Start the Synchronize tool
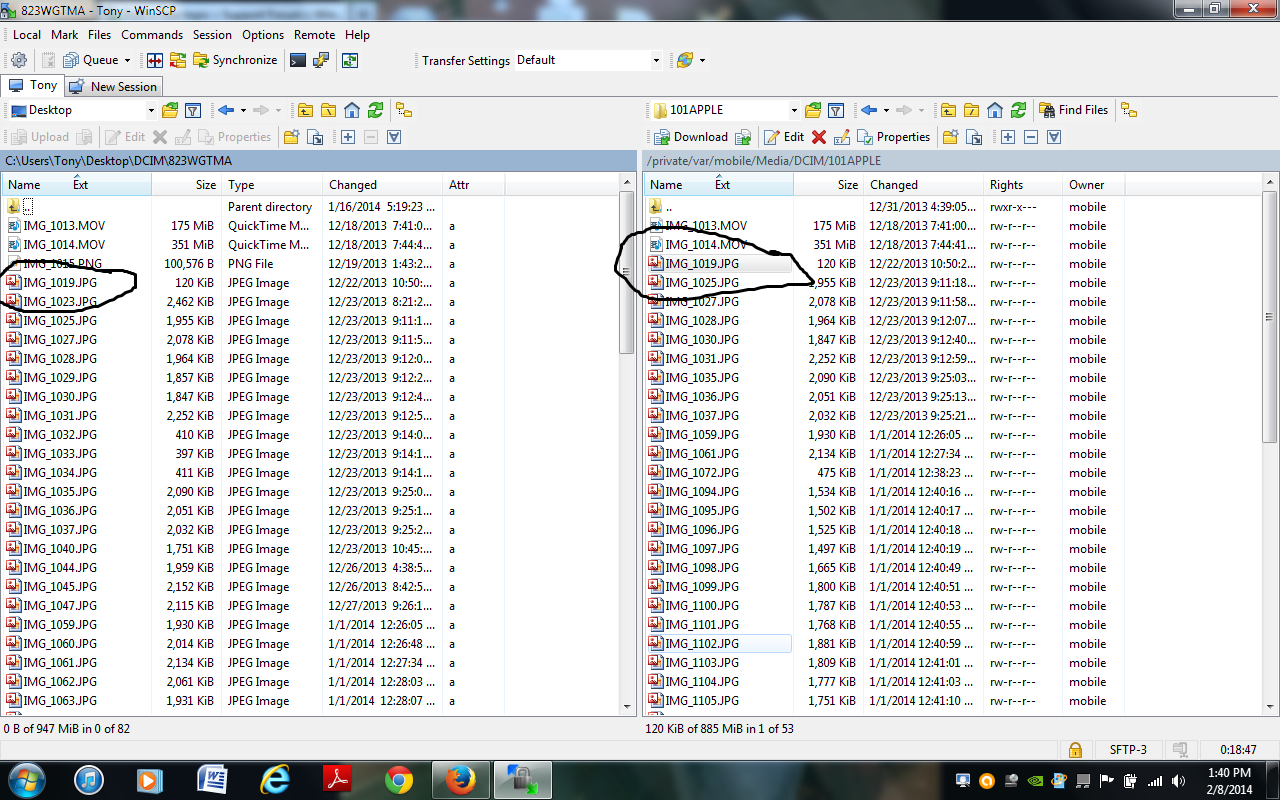 click(235, 59)
